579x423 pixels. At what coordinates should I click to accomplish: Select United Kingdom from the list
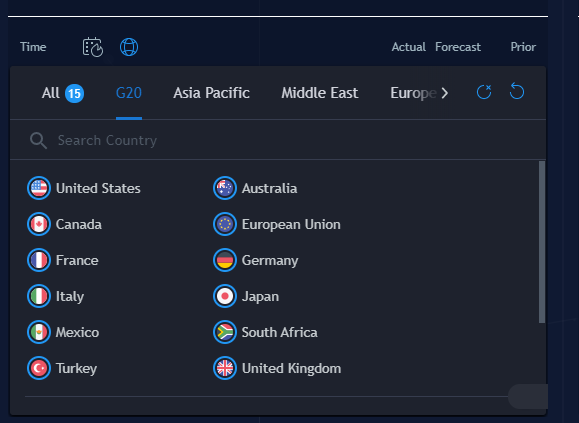(277, 368)
